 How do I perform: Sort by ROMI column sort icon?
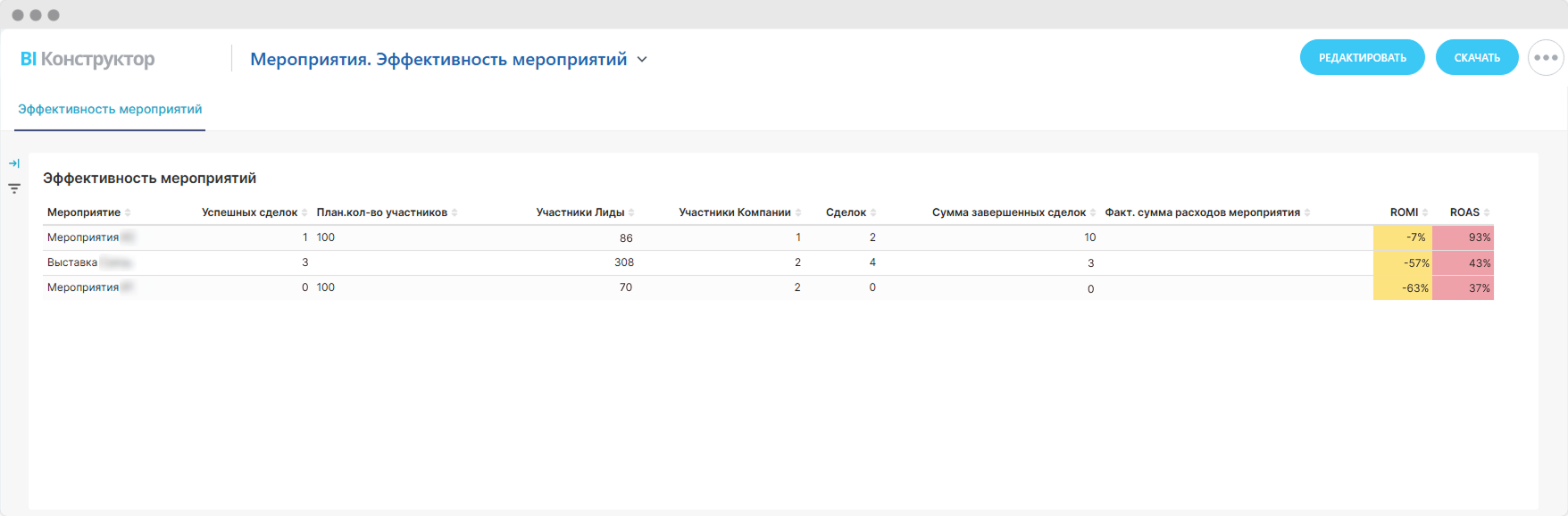[1425, 212]
